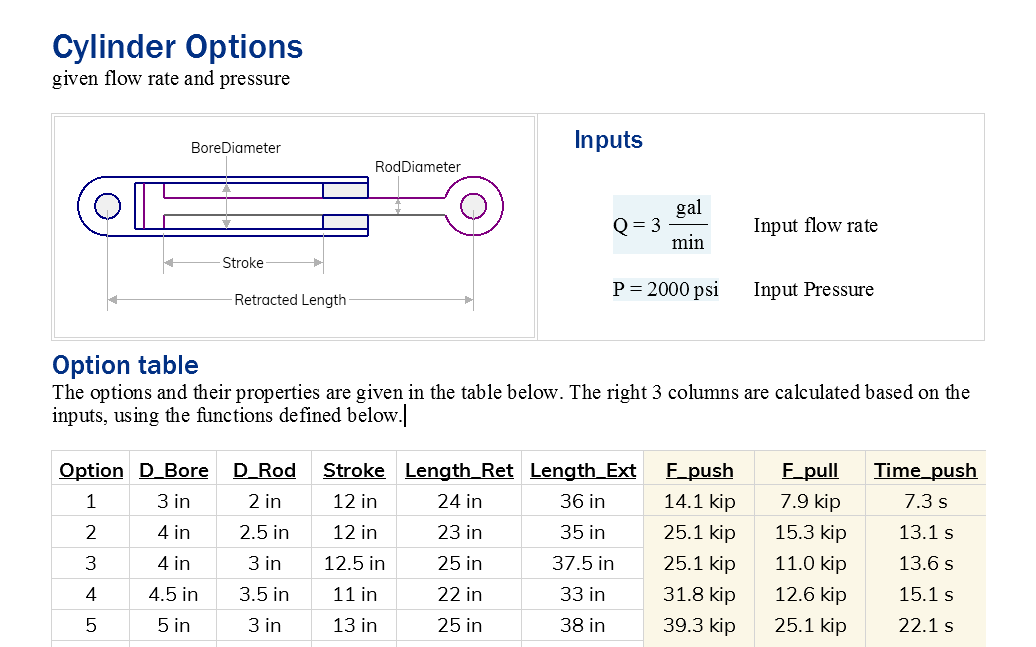
Task: Click the Cylinder Options title heading
Action: [x=177, y=47]
